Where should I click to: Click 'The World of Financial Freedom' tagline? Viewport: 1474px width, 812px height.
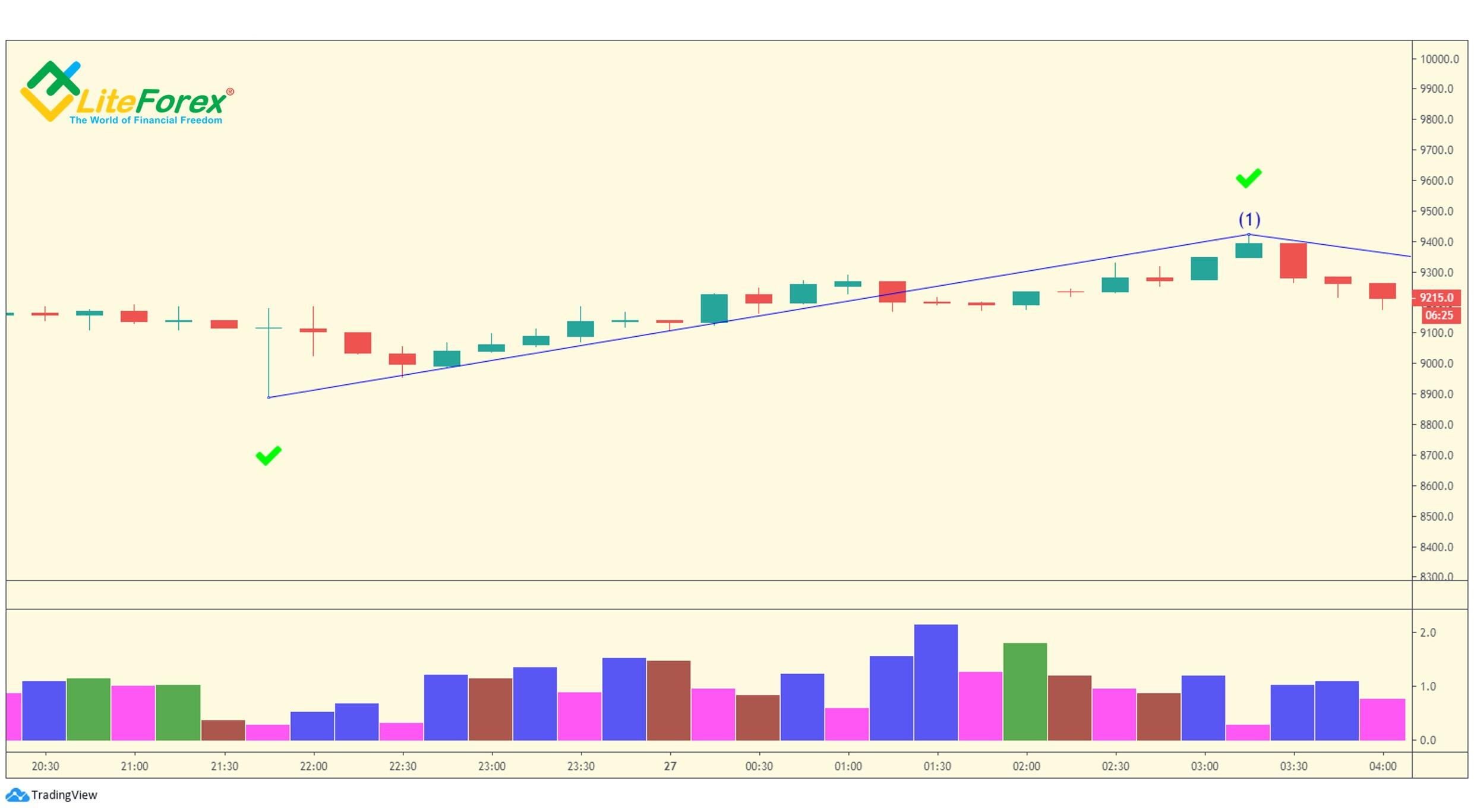145,120
